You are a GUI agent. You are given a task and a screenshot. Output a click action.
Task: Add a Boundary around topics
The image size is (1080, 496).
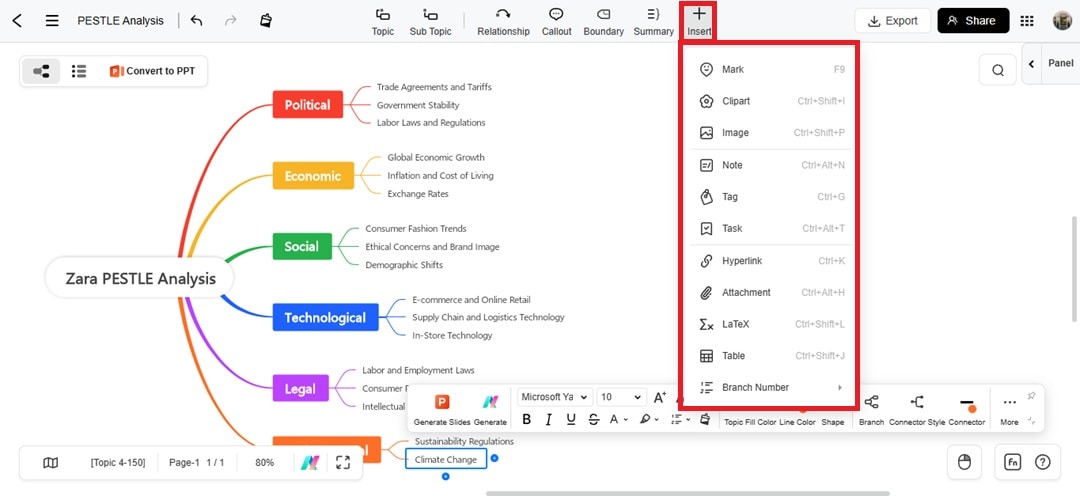click(603, 22)
